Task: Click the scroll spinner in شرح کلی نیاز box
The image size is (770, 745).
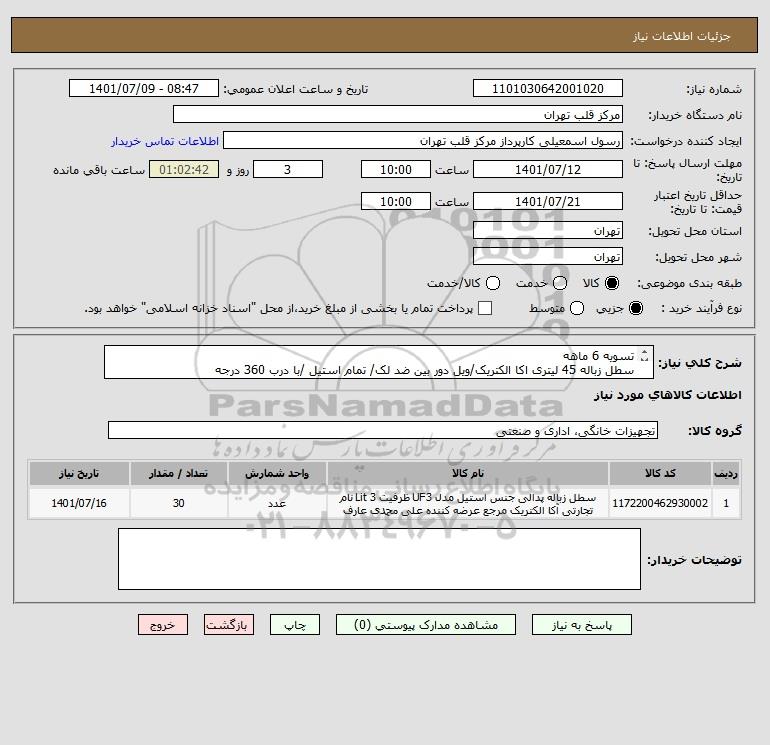Action: tap(644, 356)
